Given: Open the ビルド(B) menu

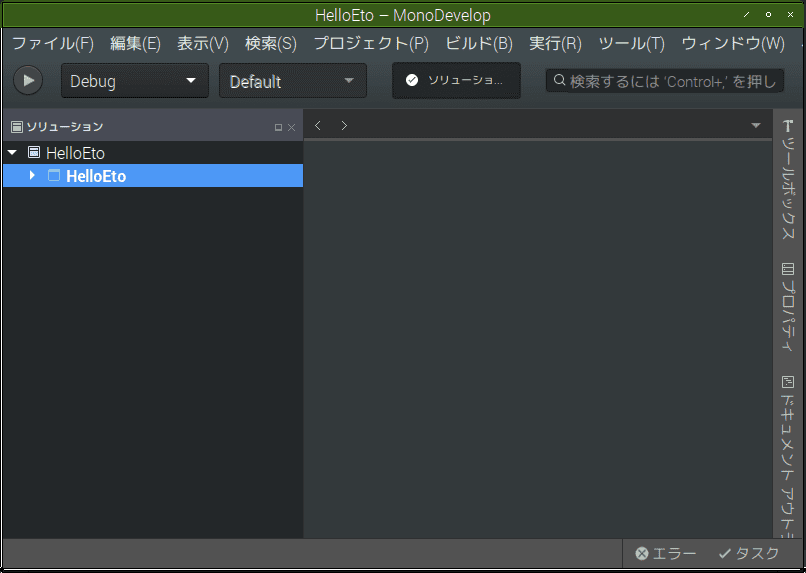Looking at the screenshot, I should (479, 43).
